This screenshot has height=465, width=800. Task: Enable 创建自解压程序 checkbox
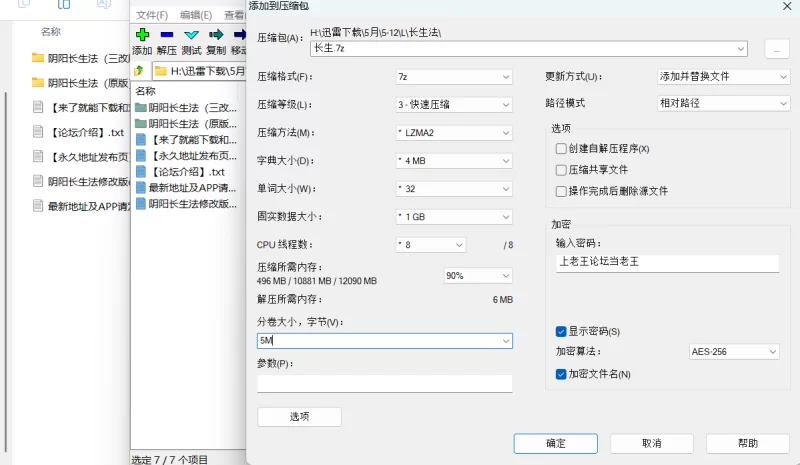(561, 148)
